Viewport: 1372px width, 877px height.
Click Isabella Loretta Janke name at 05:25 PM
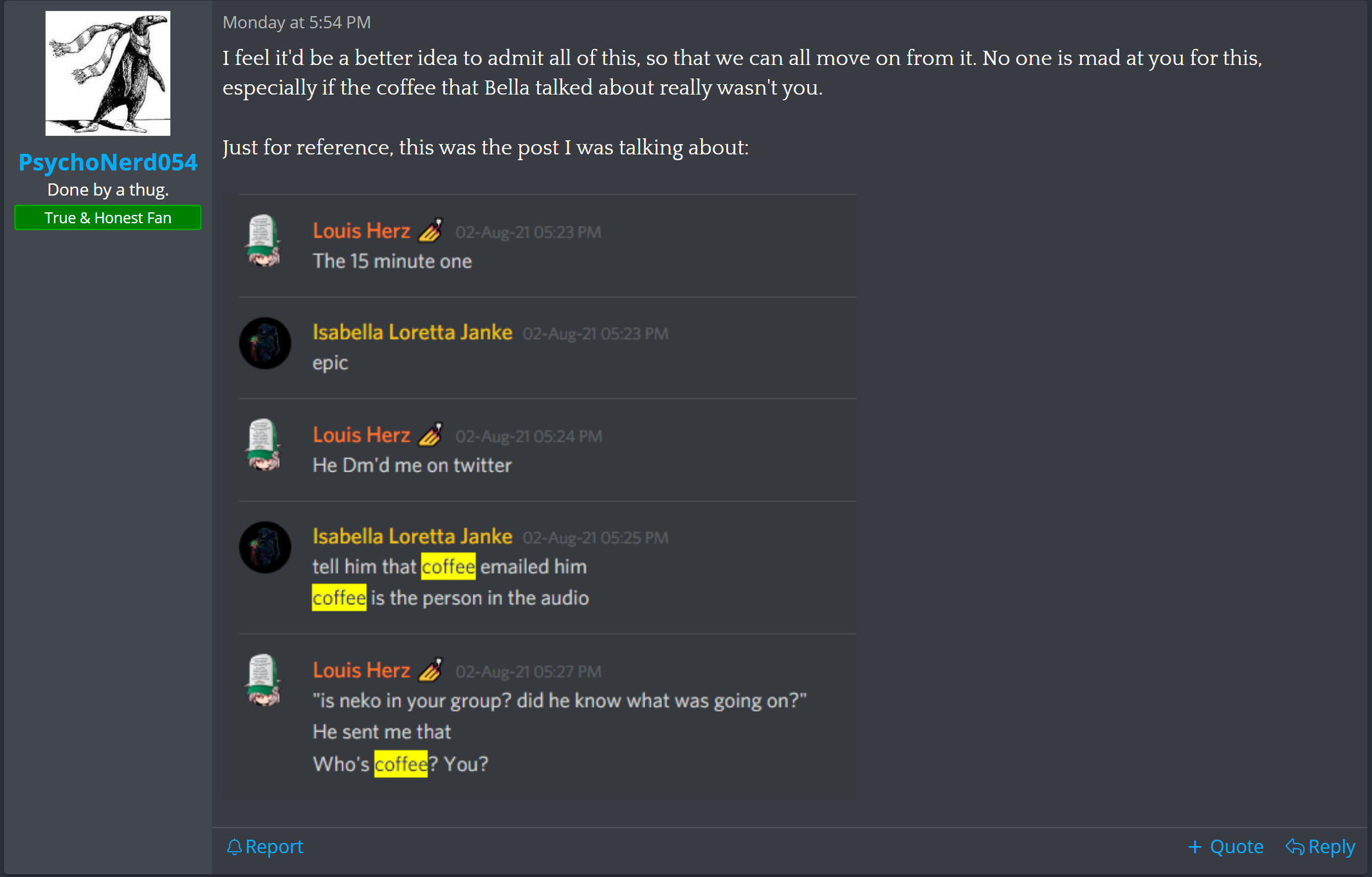[412, 536]
